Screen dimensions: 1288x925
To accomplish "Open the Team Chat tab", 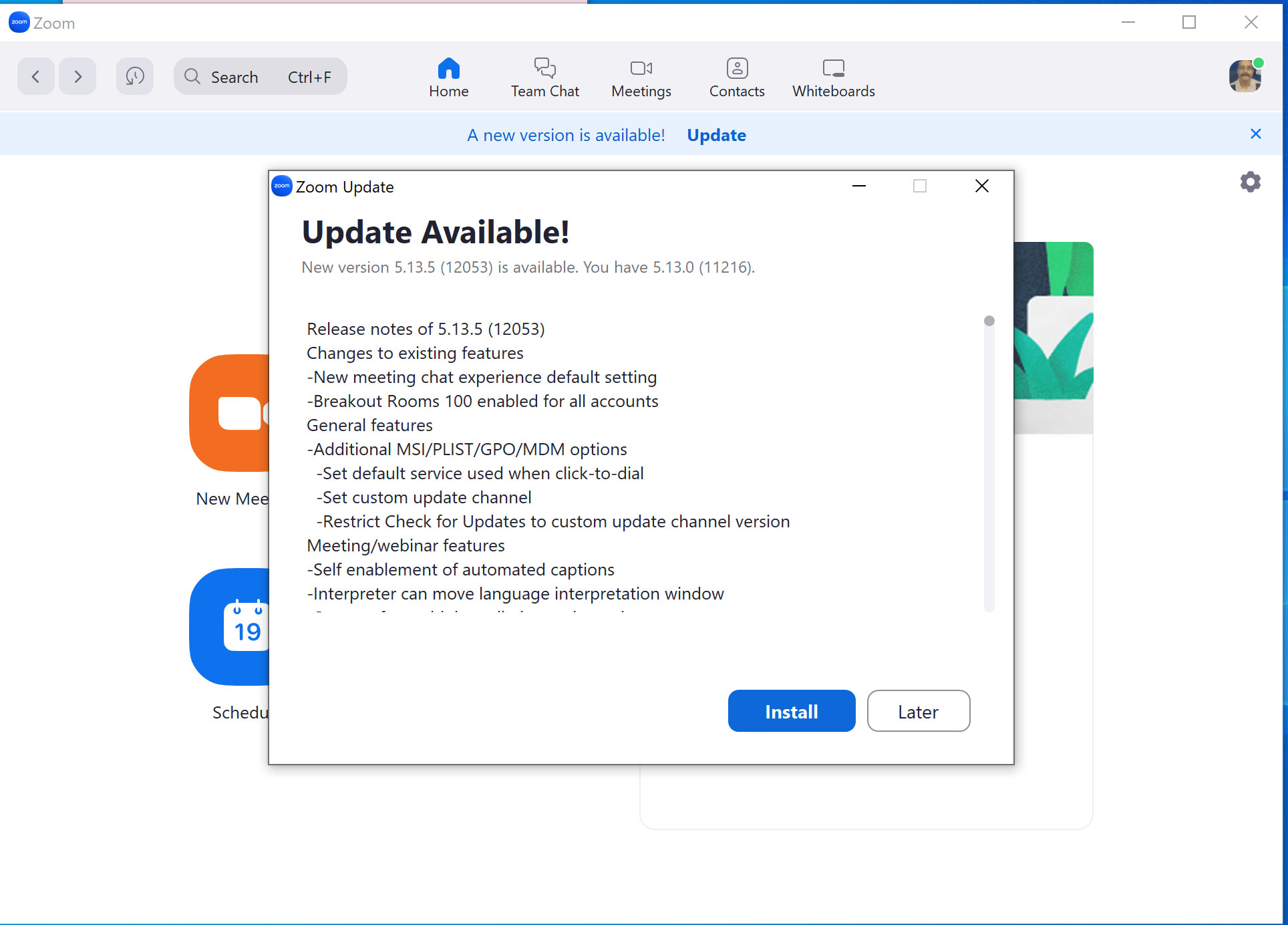I will click(x=544, y=78).
